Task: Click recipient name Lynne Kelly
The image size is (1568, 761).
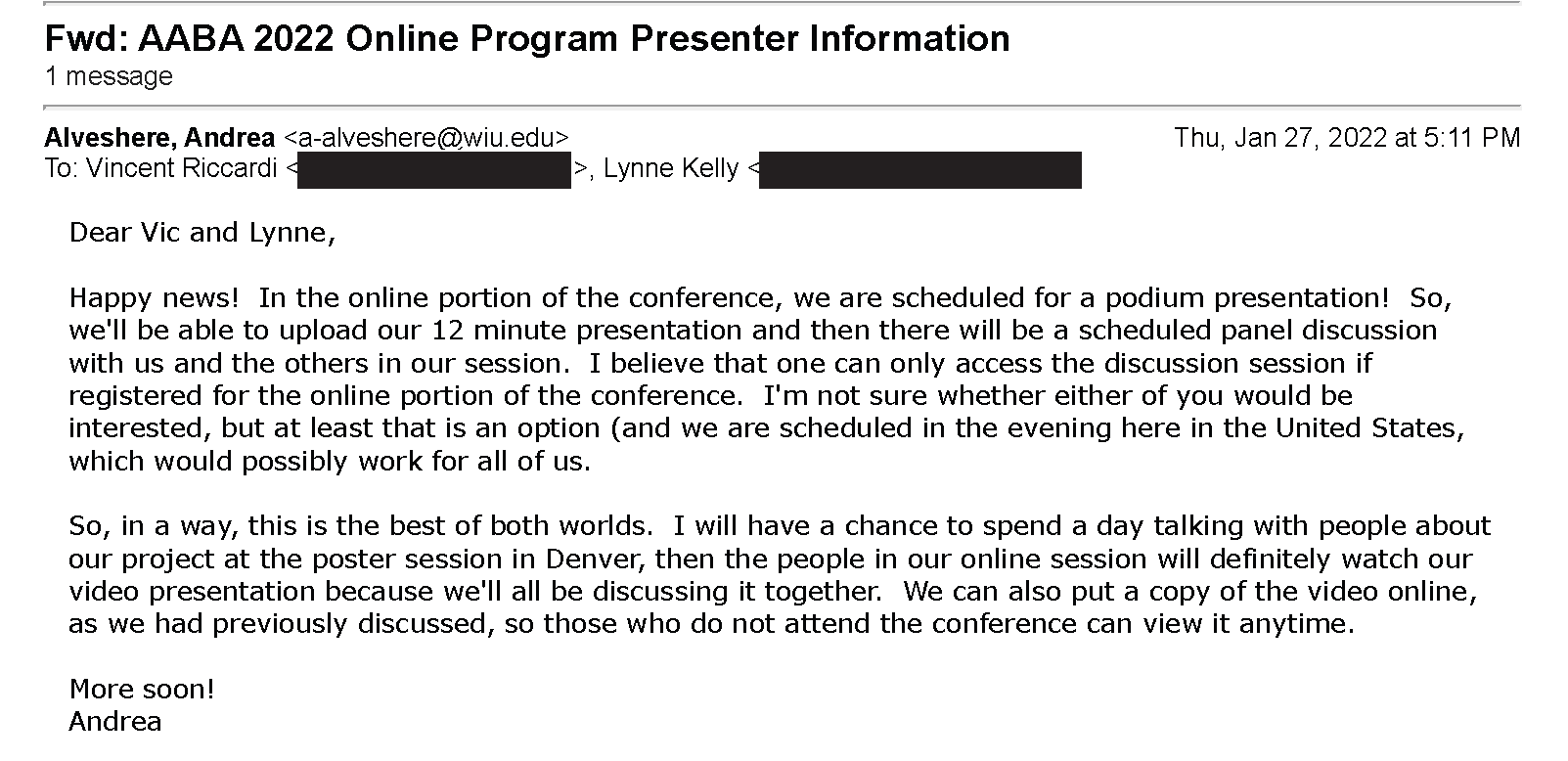Action: click(x=671, y=168)
